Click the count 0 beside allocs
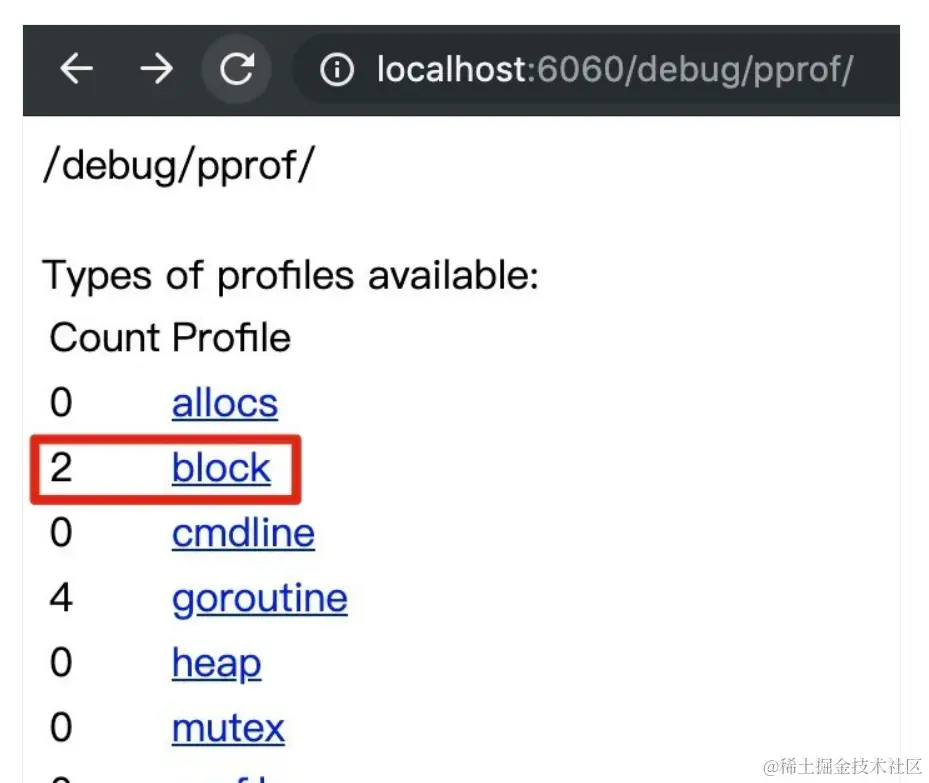The height and width of the screenshot is (783, 929). [x=61, y=403]
